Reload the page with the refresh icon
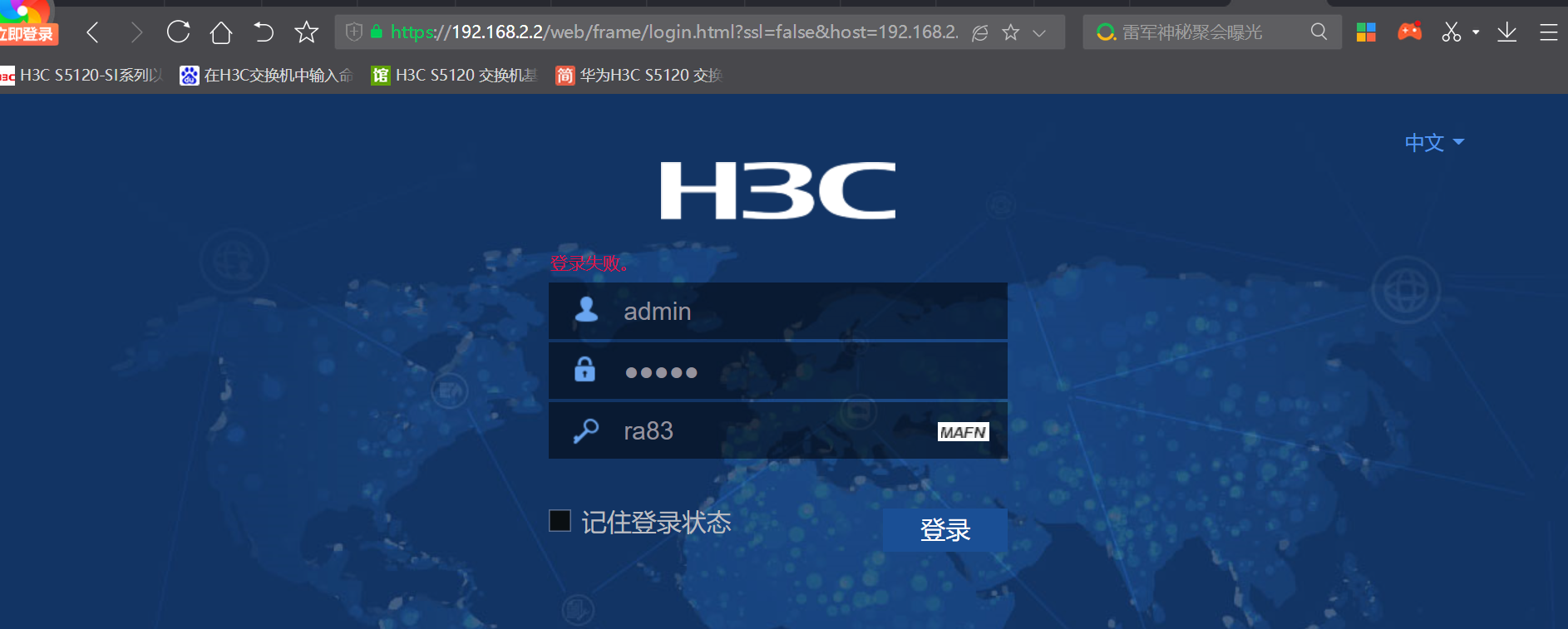 179,32
